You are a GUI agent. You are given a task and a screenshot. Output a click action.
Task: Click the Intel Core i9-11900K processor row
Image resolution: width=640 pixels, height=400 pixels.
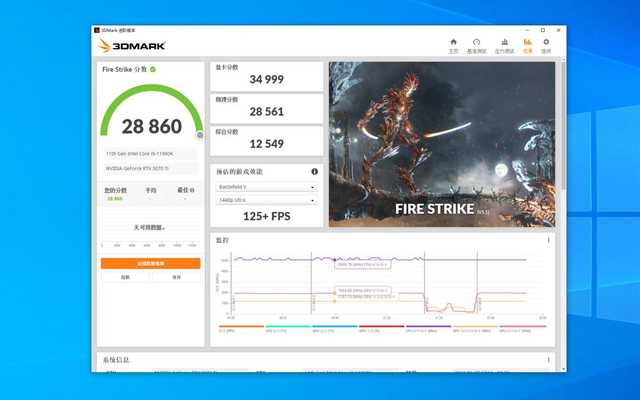tap(151, 154)
